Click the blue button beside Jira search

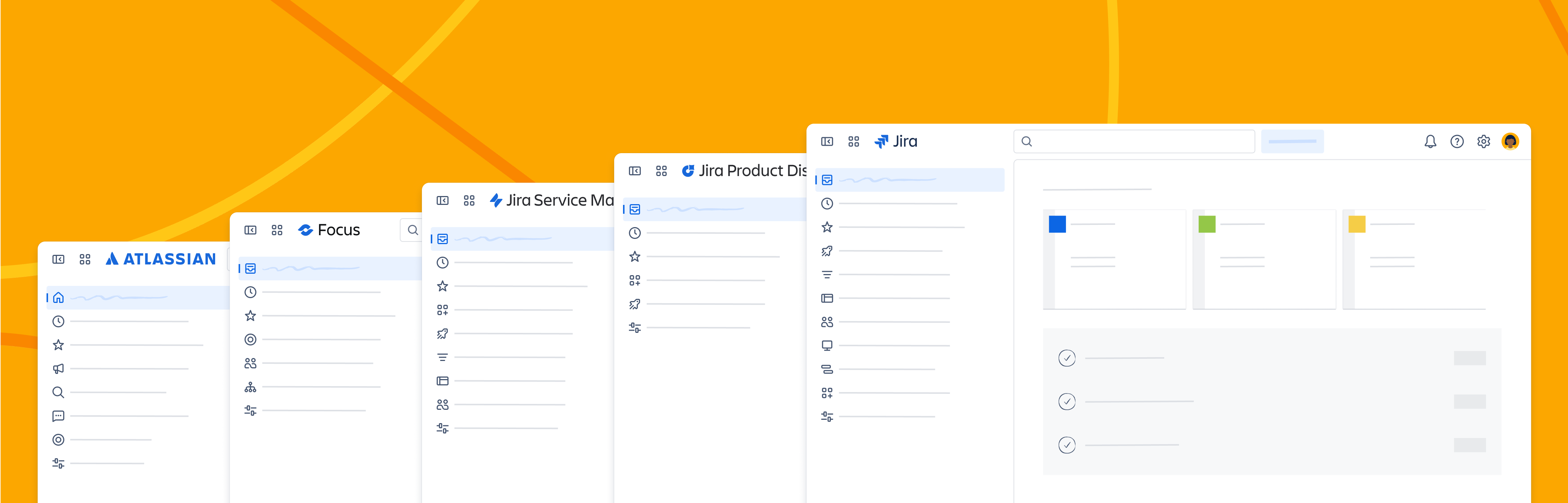[x=1292, y=141]
